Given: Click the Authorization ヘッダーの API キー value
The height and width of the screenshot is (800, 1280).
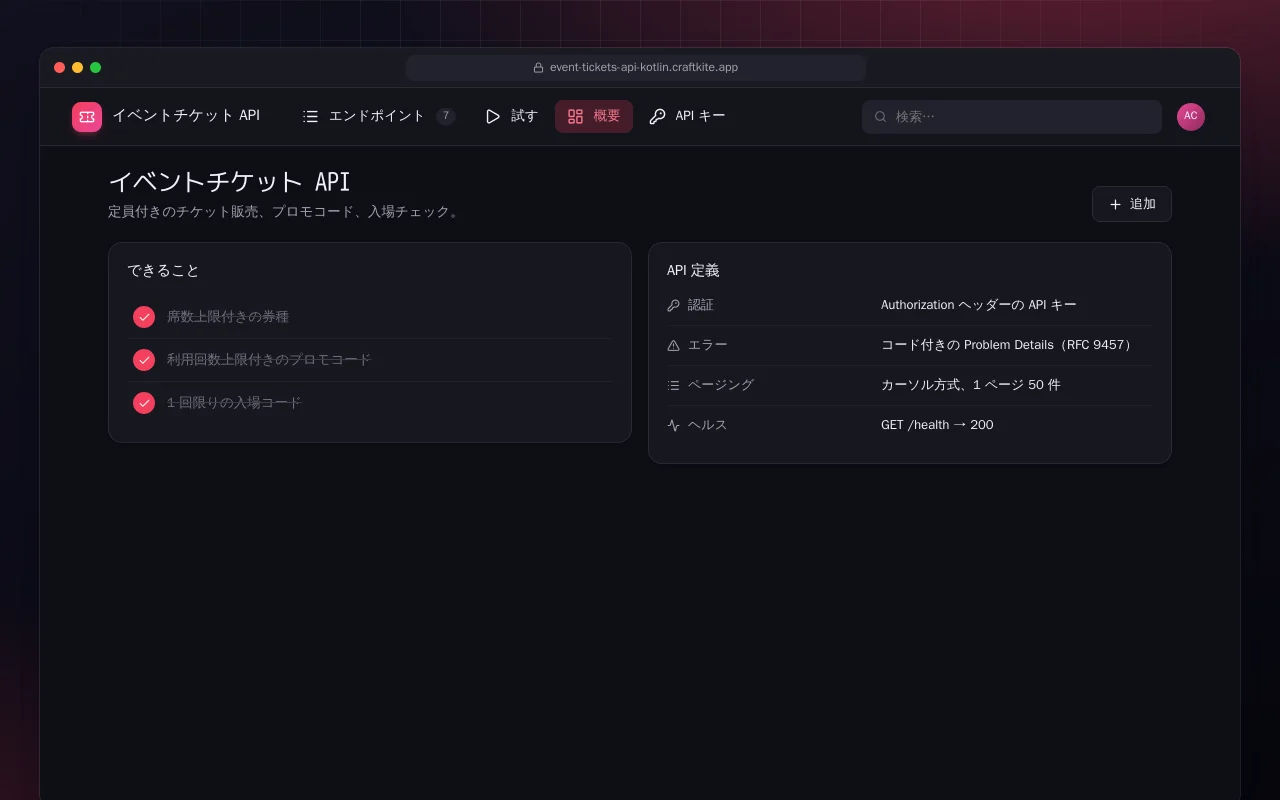Looking at the screenshot, I should (979, 305).
